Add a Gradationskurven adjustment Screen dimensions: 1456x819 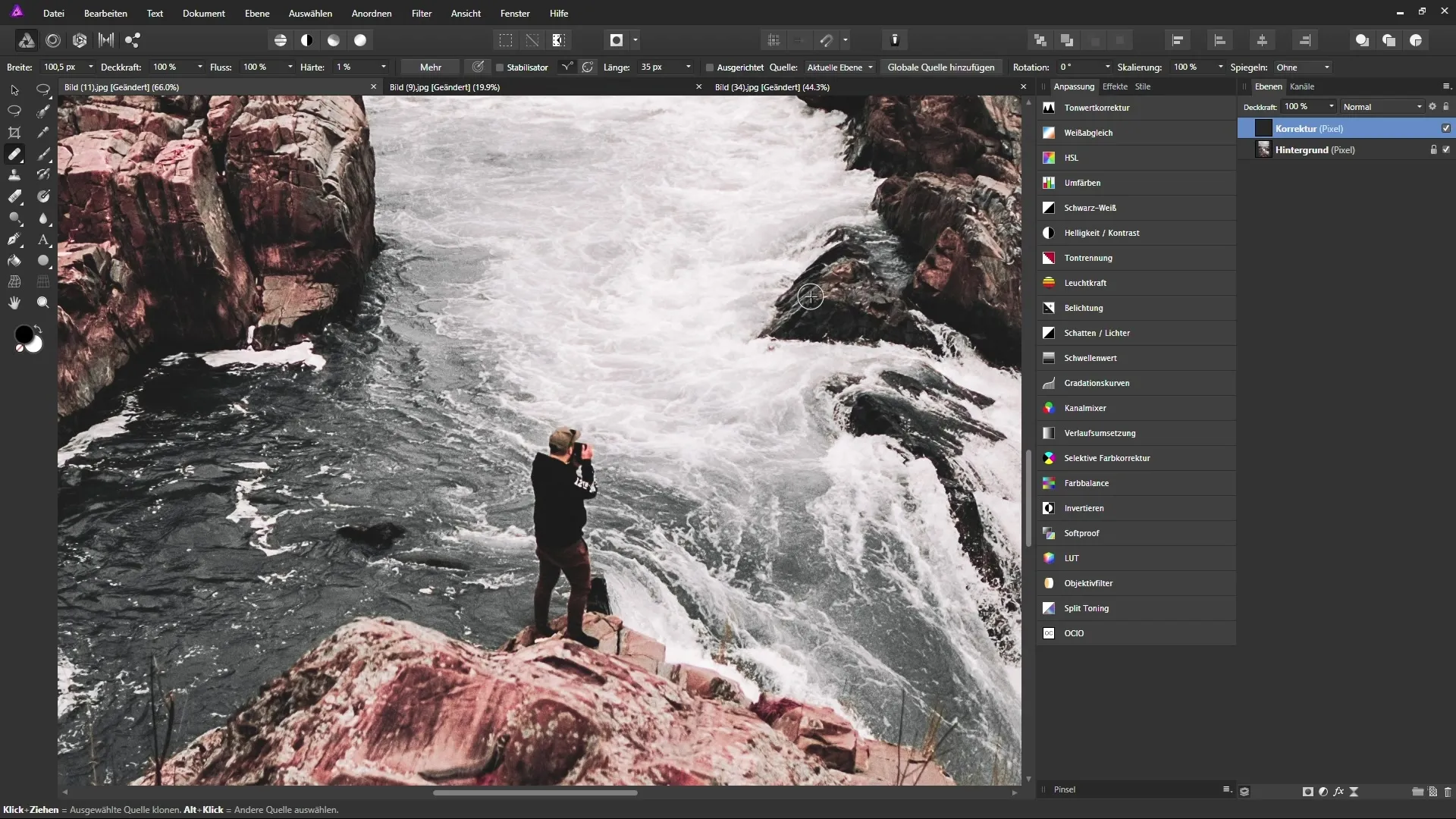coord(1136,383)
